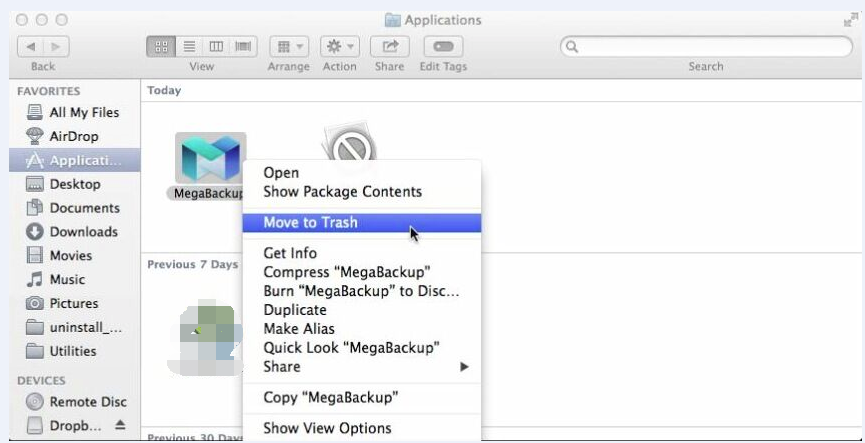Go back with the left arrow button
This screenshot has width=865, height=443.
tap(30, 47)
